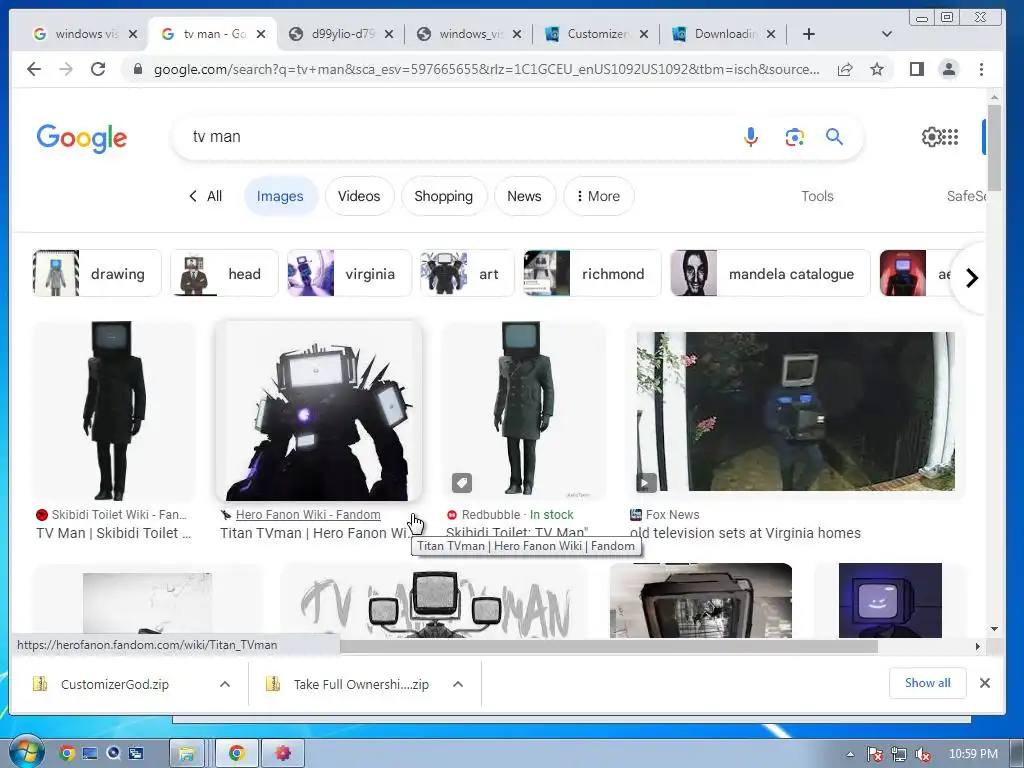Screen dimensions: 1024x768
Task: Start voice search with the microphone icon
Action: (750, 137)
